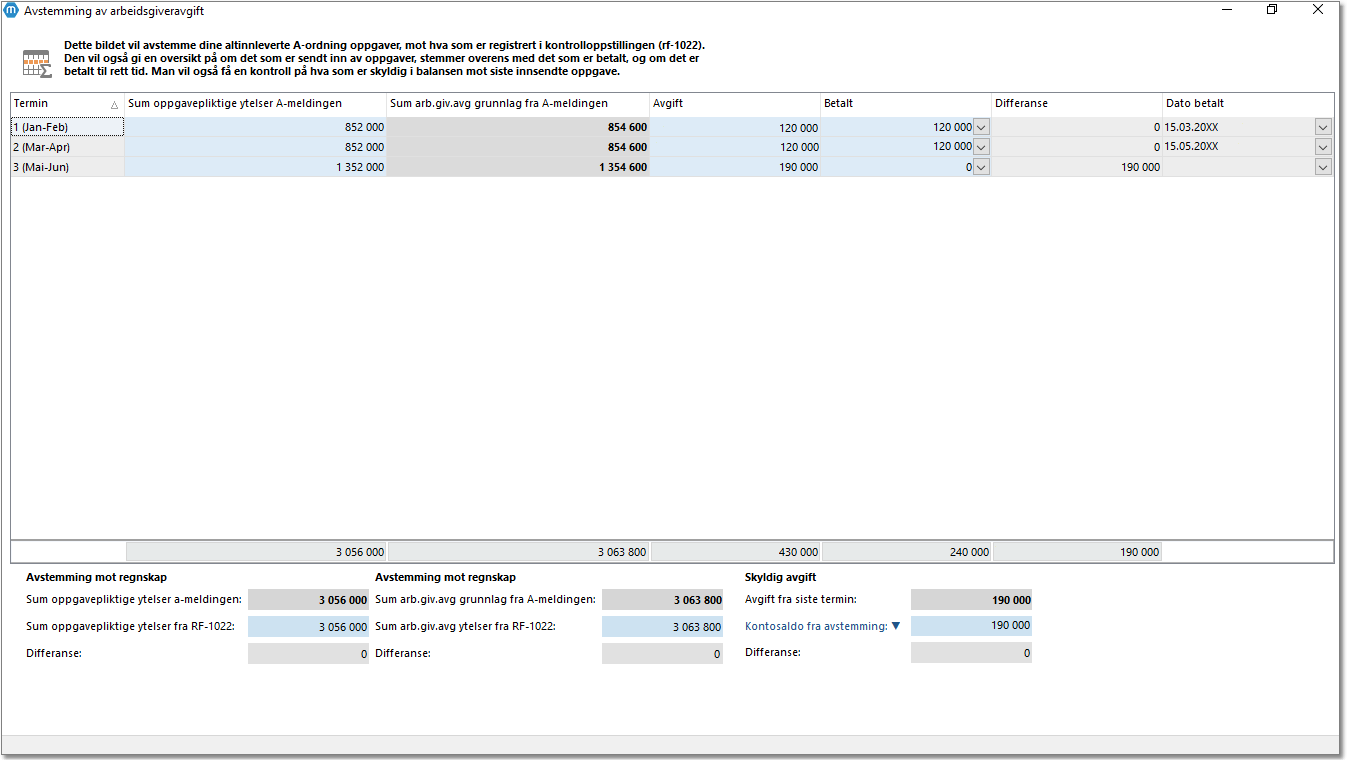Click Sum oppgavepliktige ytelser a-meldingen value
The image size is (1347, 762).
coord(308,600)
